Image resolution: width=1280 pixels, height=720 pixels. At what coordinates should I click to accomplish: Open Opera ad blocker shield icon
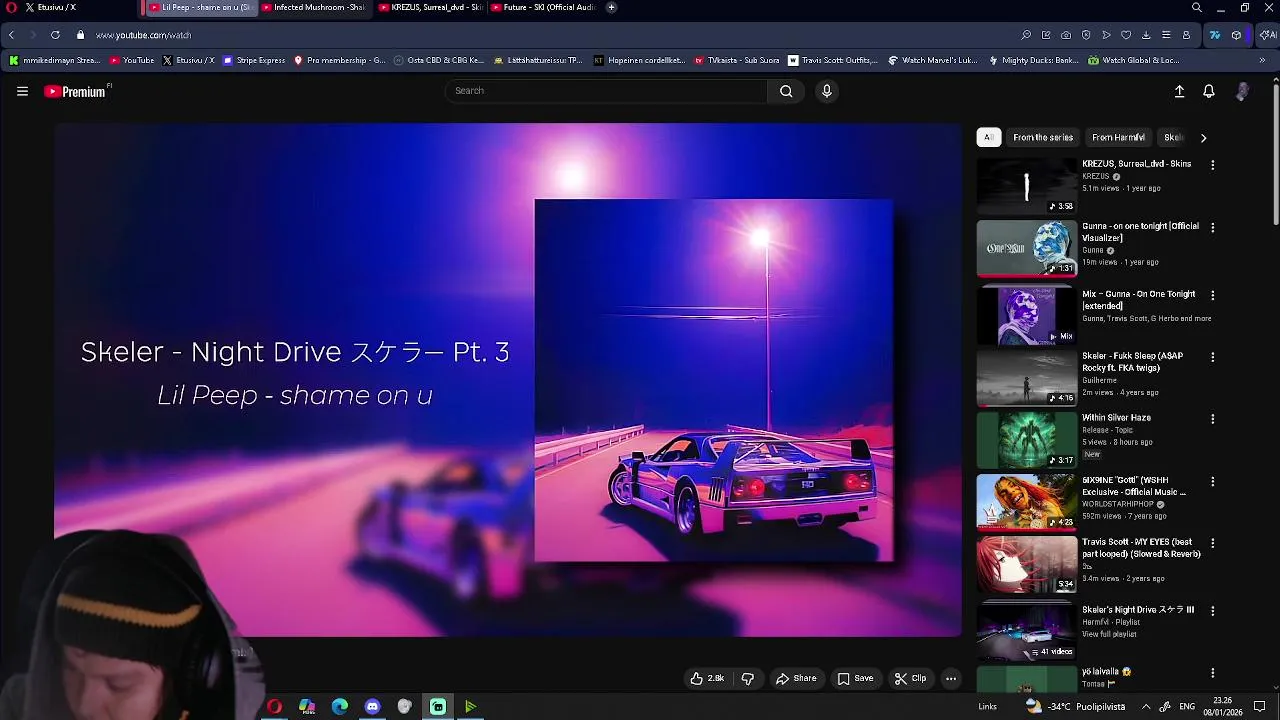pos(1086,35)
